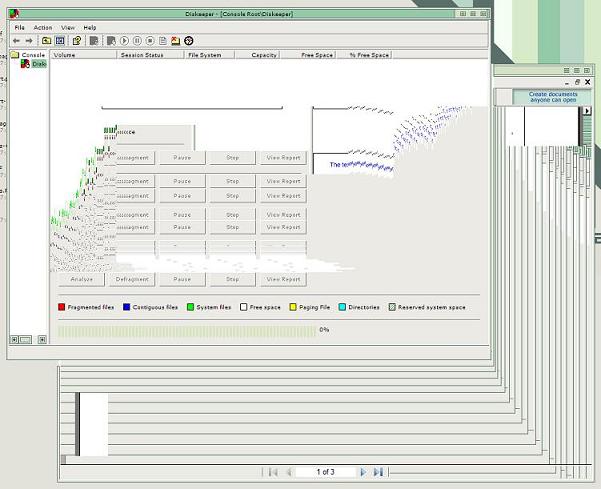The height and width of the screenshot is (489, 601).
Task: Sort by the Capacity column header
Action: pos(258,55)
